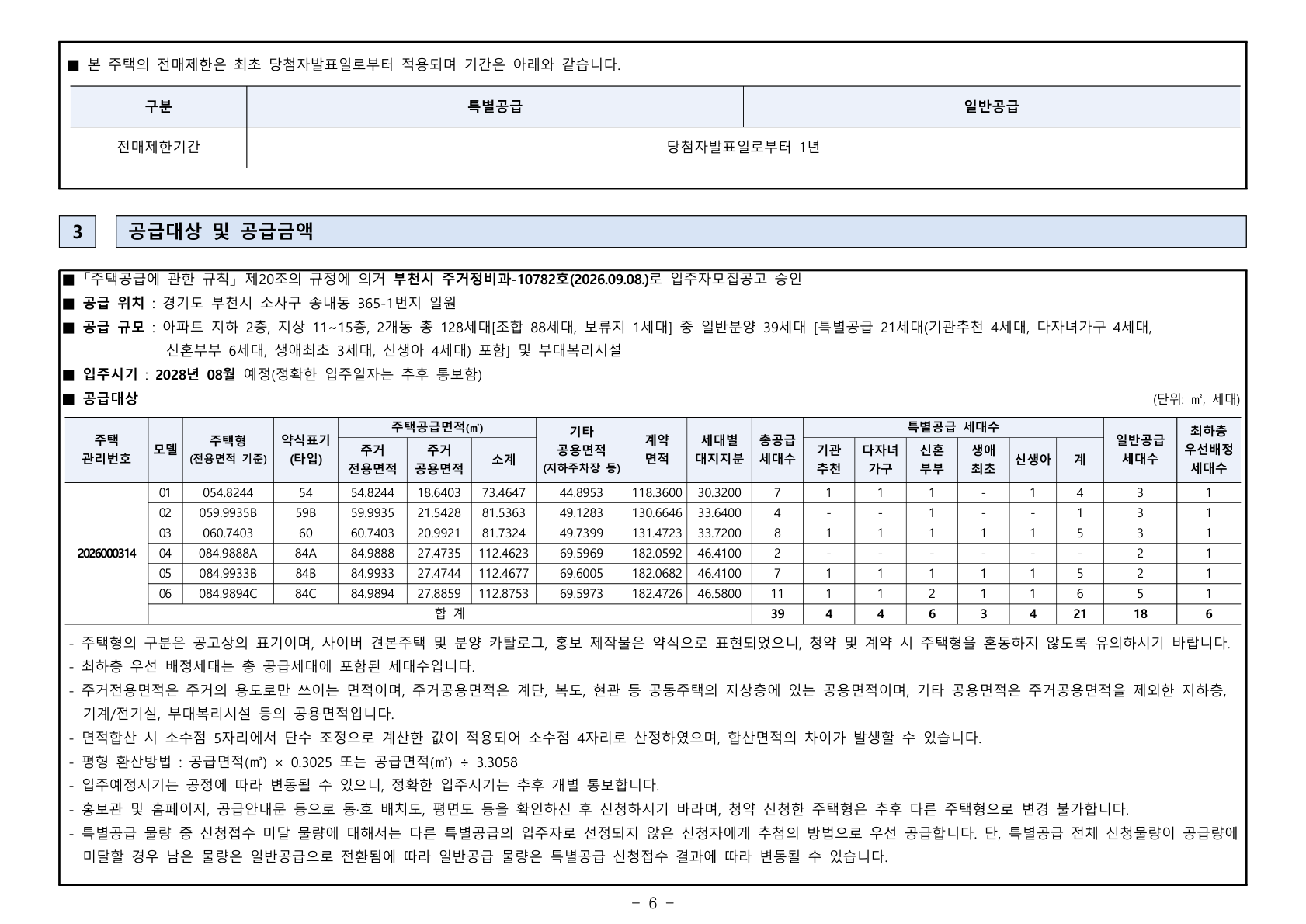Click general supply total 18
1306x924 pixels.
(x=1140, y=613)
